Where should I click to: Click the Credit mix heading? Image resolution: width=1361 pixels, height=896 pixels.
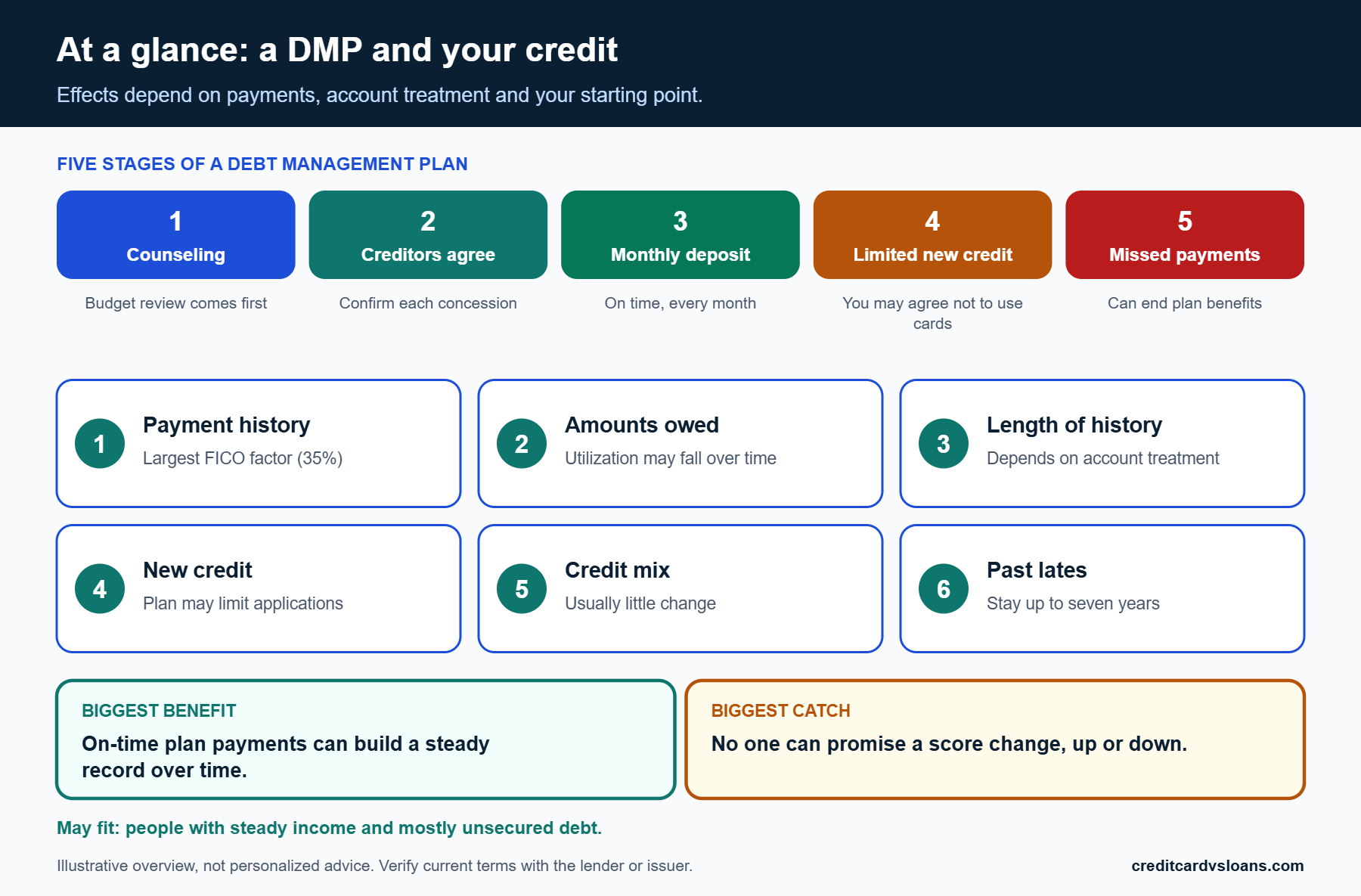[x=617, y=570]
